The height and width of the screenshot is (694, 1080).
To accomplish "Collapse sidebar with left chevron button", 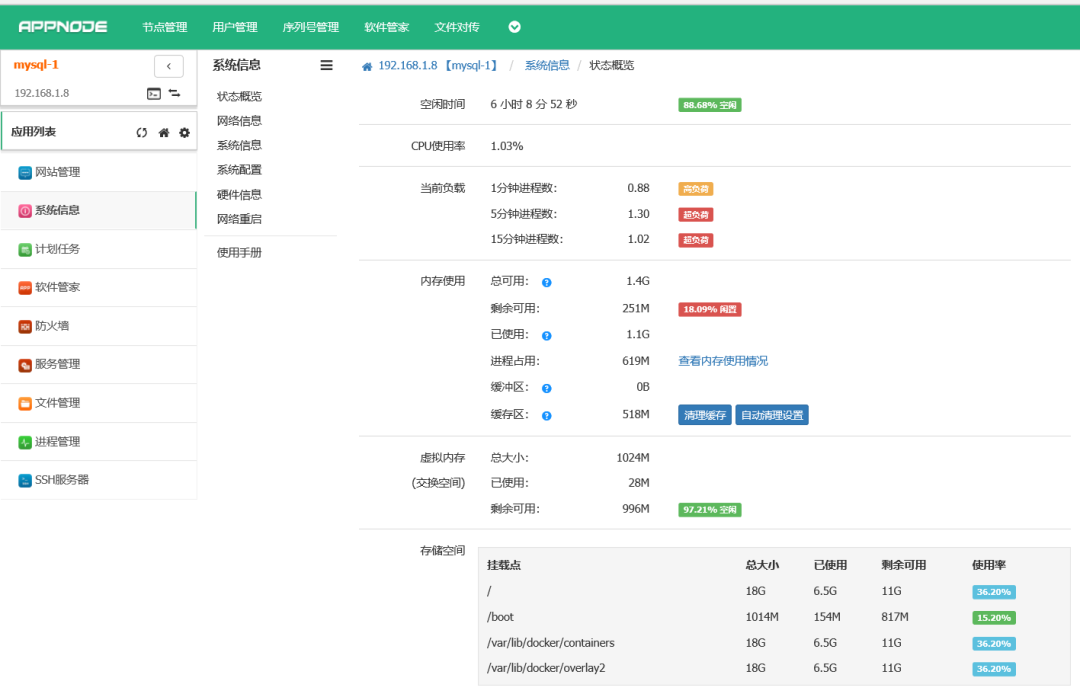I will point(169,66).
